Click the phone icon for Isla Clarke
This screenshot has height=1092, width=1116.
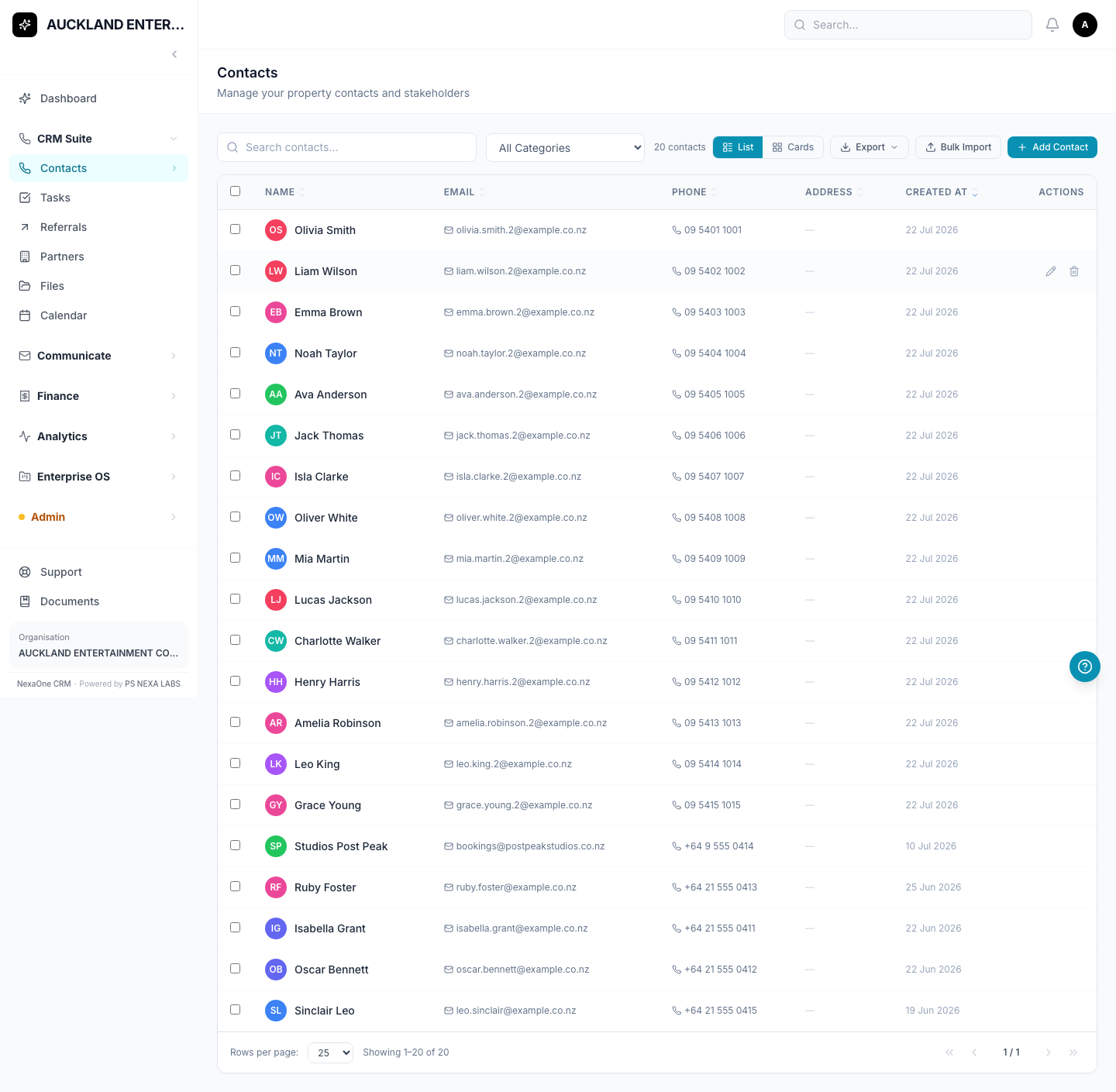click(x=677, y=477)
